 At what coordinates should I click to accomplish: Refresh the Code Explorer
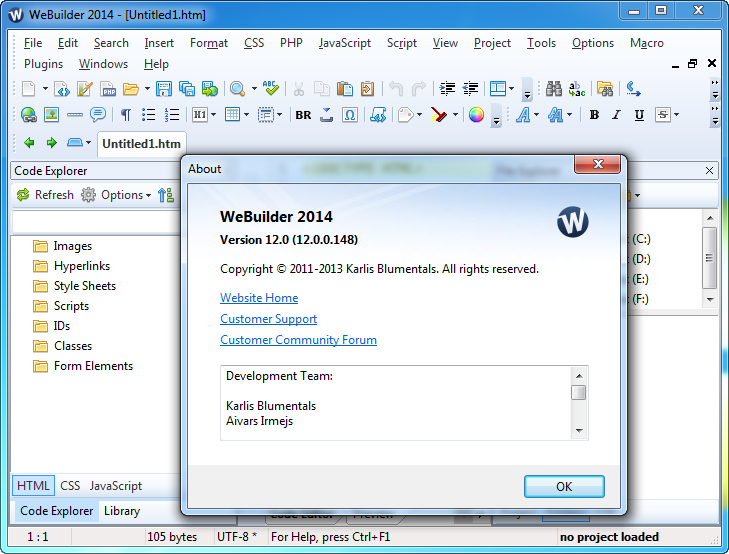(45, 195)
